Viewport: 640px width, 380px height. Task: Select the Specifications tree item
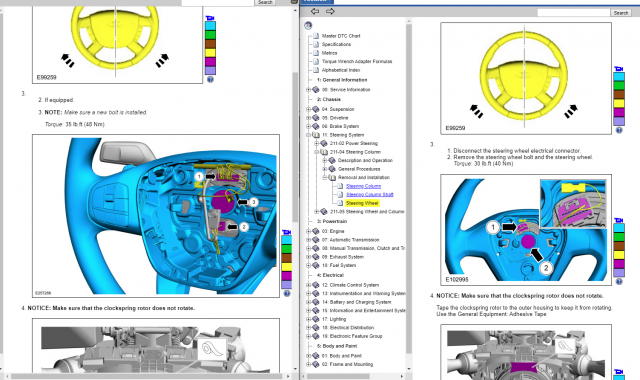pos(336,44)
